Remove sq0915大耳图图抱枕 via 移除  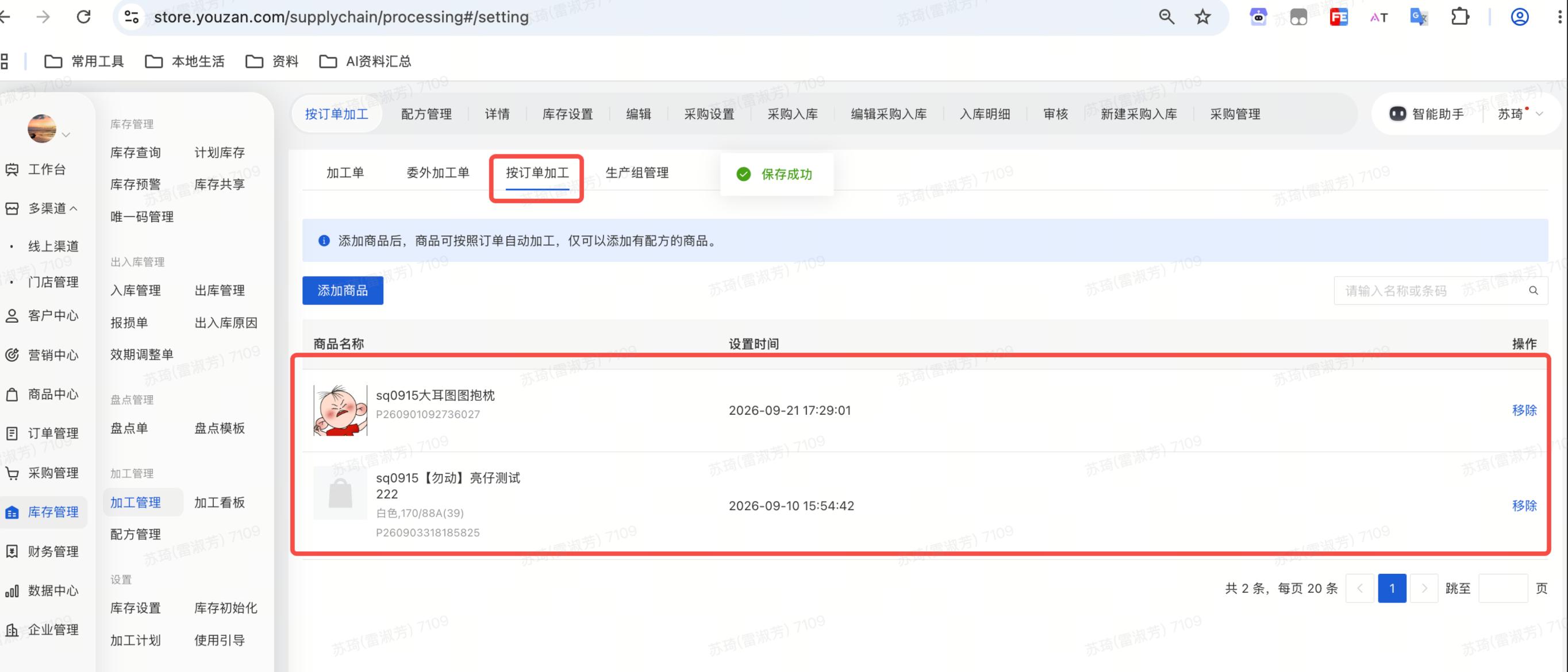[1524, 410]
